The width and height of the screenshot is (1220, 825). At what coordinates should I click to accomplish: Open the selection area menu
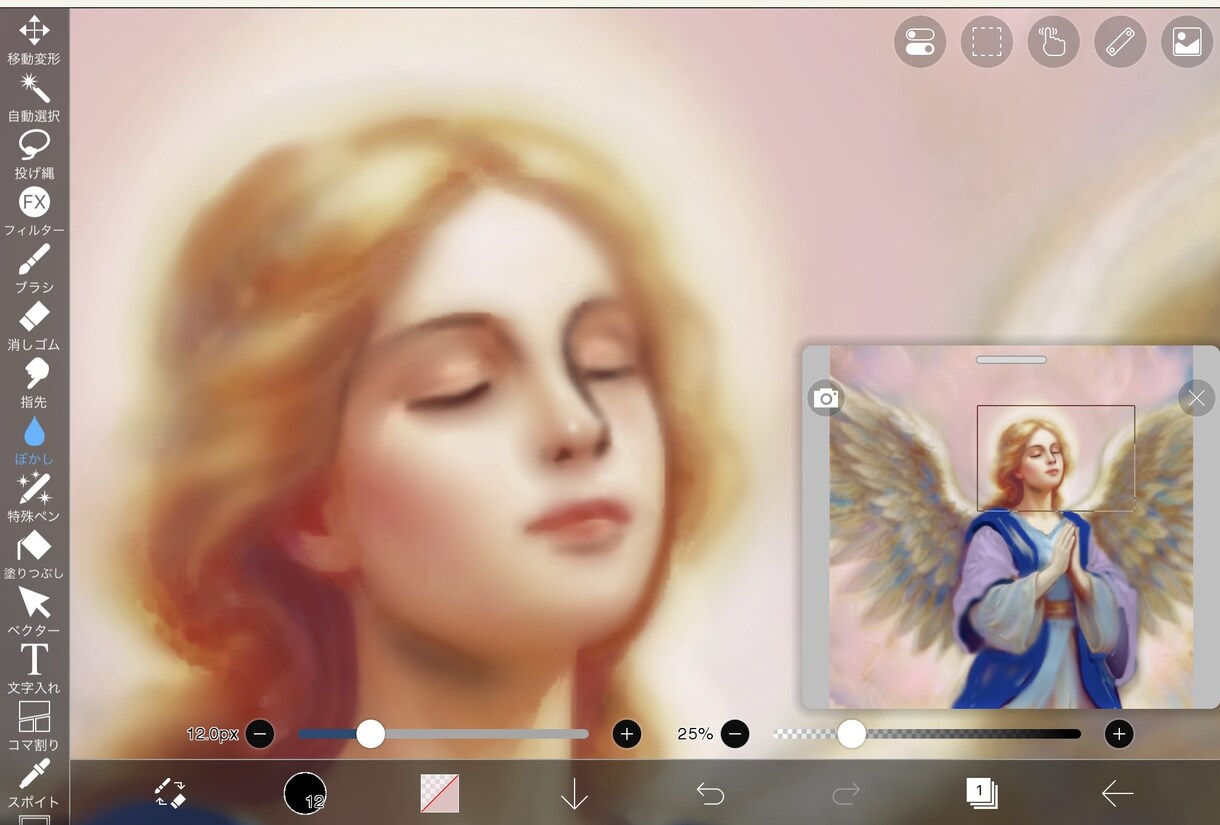pyautogui.click(x=987, y=42)
